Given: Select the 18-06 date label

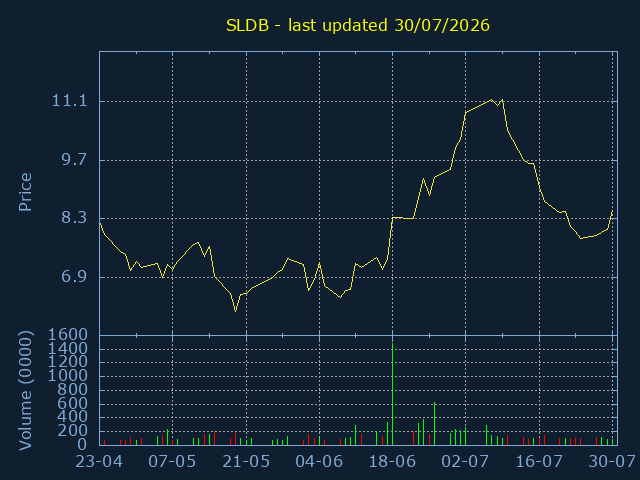Looking at the screenshot, I should click(x=392, y=462).
